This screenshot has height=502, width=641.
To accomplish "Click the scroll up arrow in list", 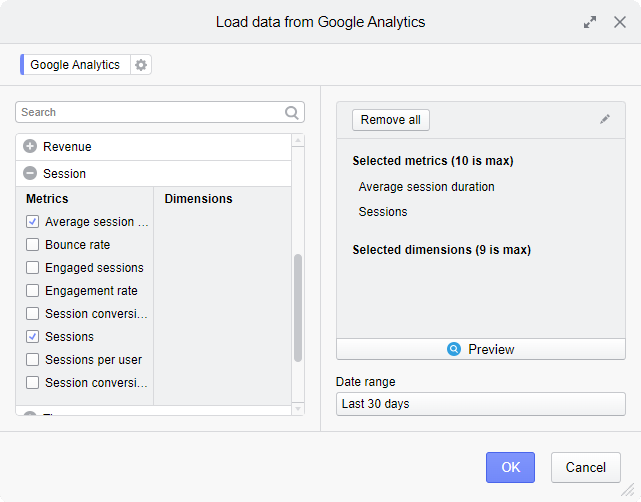I will click(298, 140).
